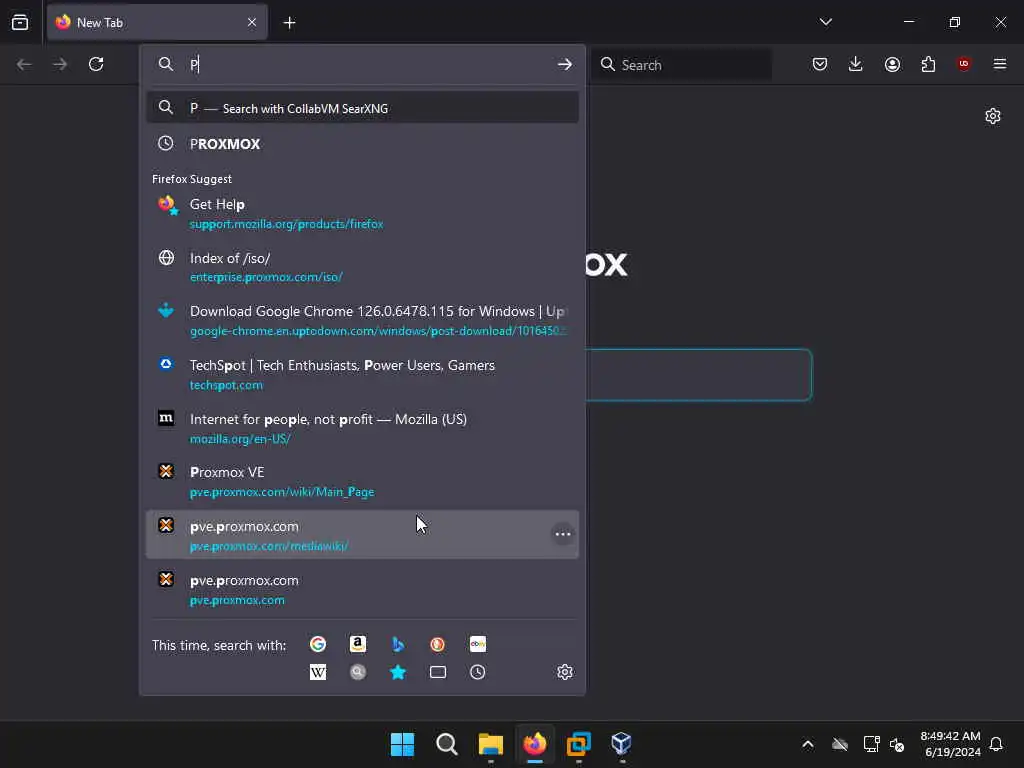Screen dimensions: 1024x768
Task: Open Save to Pocket button
Action: click(820, 64)
